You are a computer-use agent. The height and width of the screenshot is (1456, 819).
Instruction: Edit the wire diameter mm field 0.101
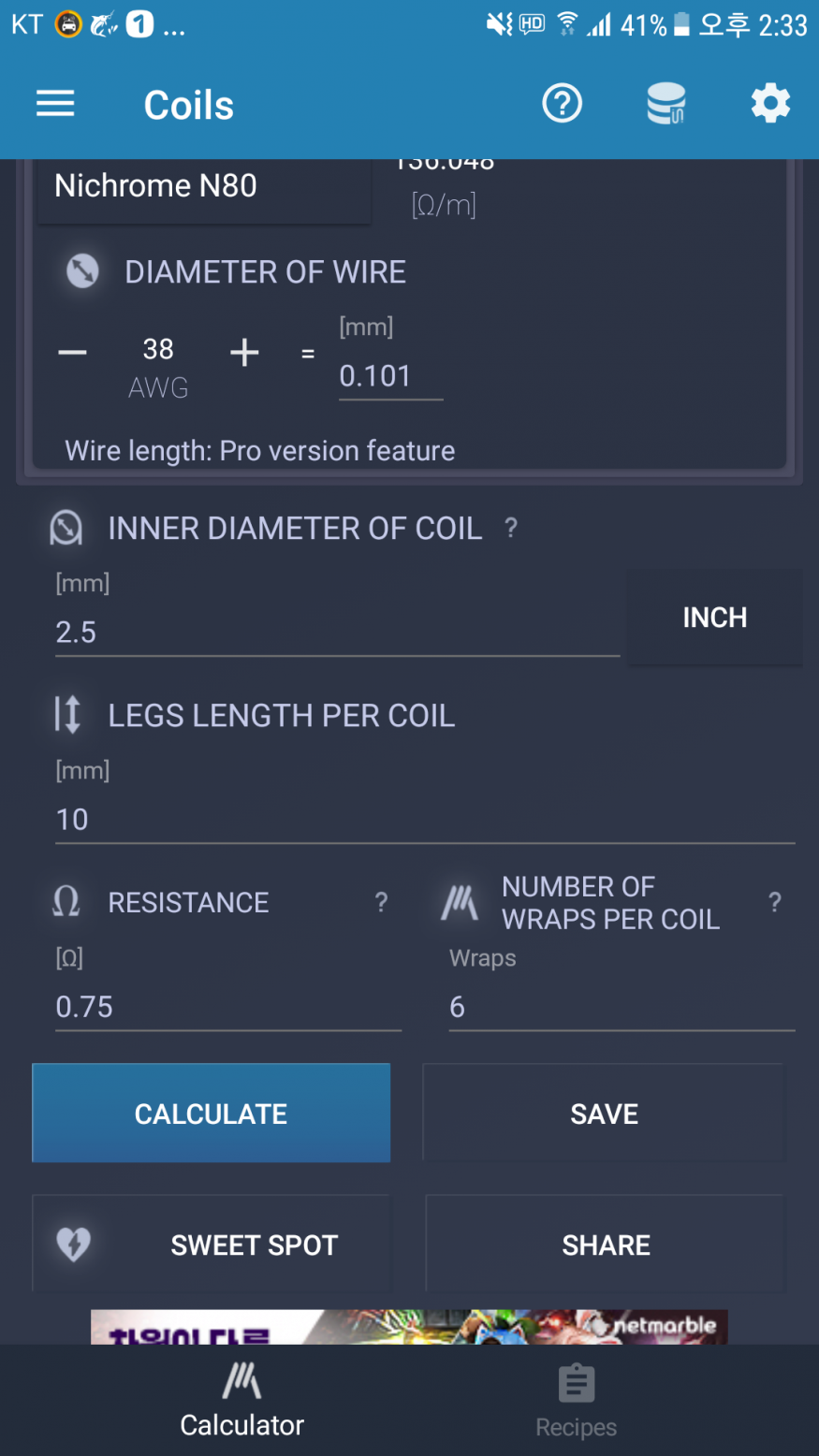[390, 376]
